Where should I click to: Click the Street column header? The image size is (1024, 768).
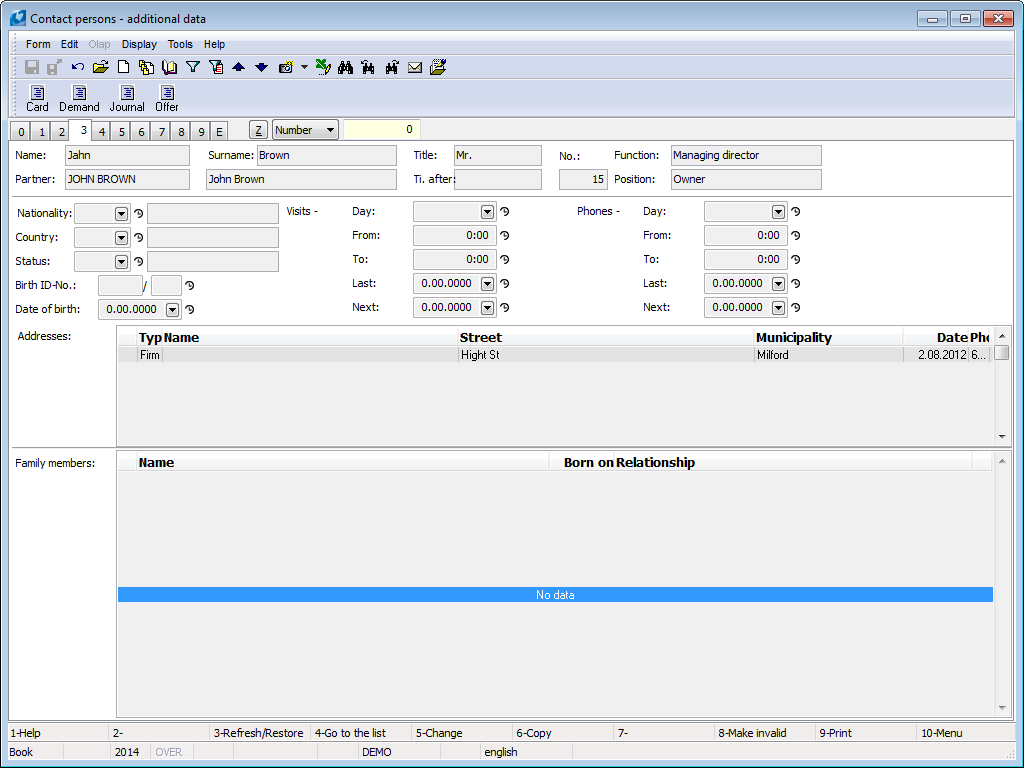(605, 338)
